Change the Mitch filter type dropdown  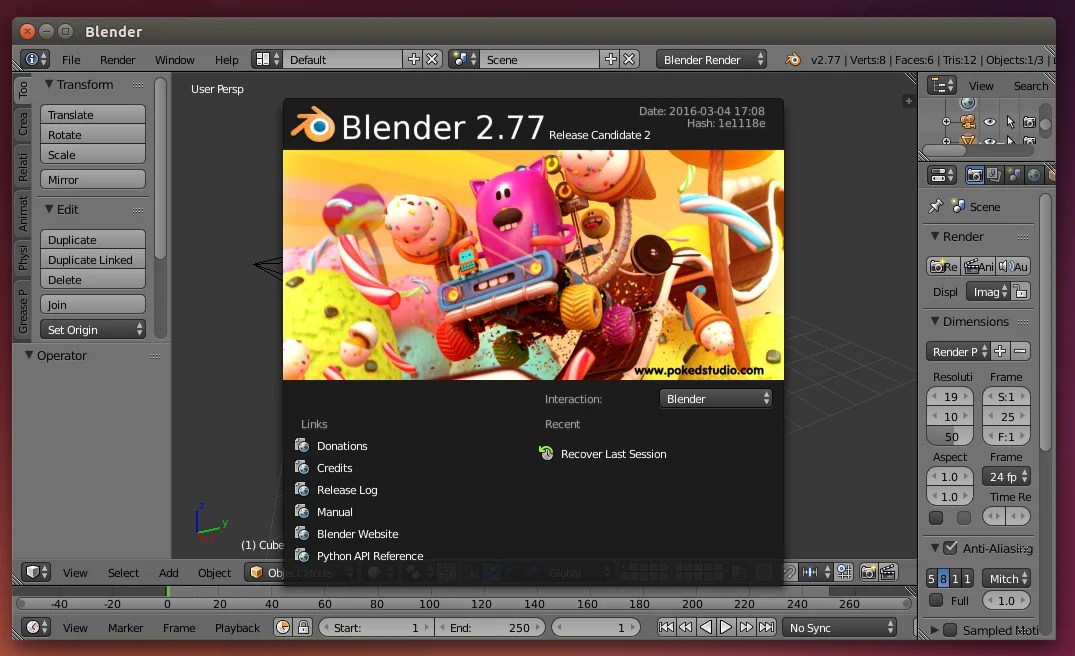[x=1005, y=578]
